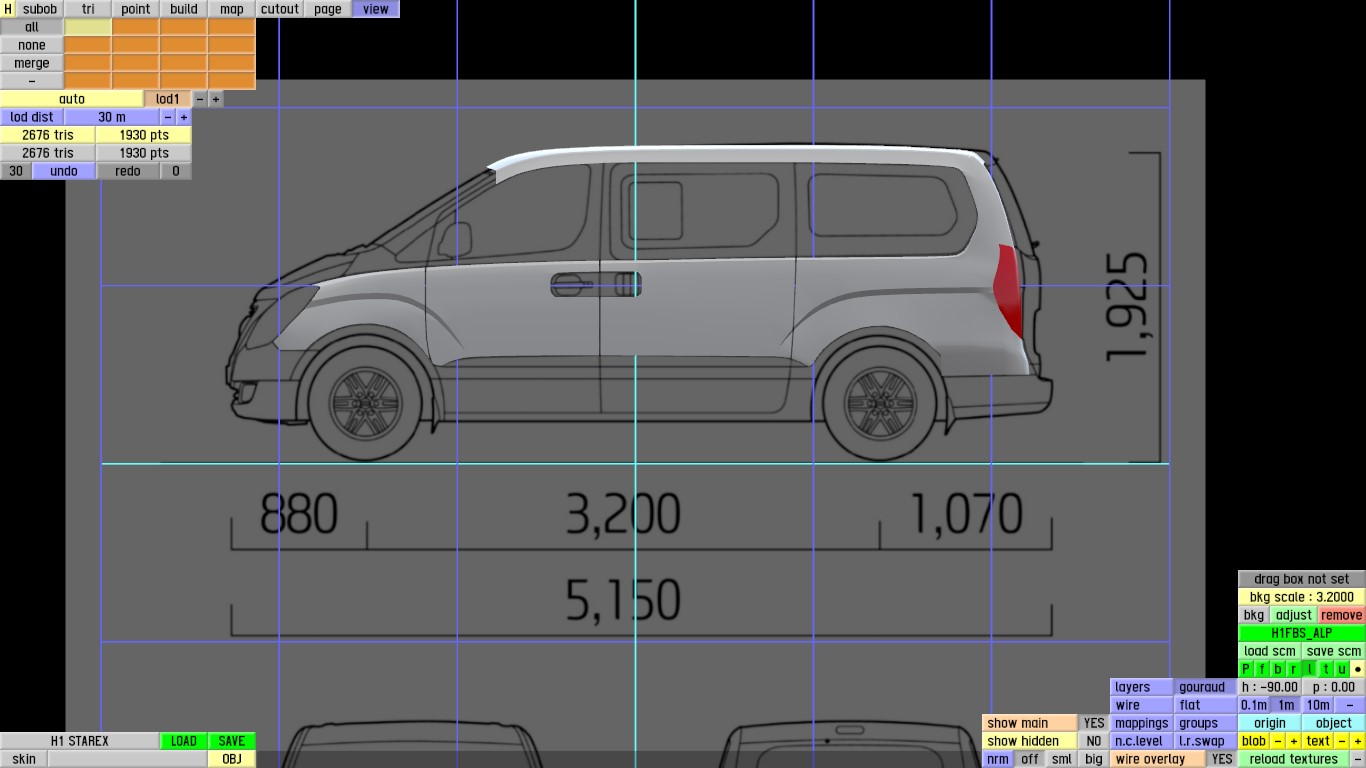Toggle YES beside wire overlay
The width and height of the screenshot is (1366, 768).
1222,759
